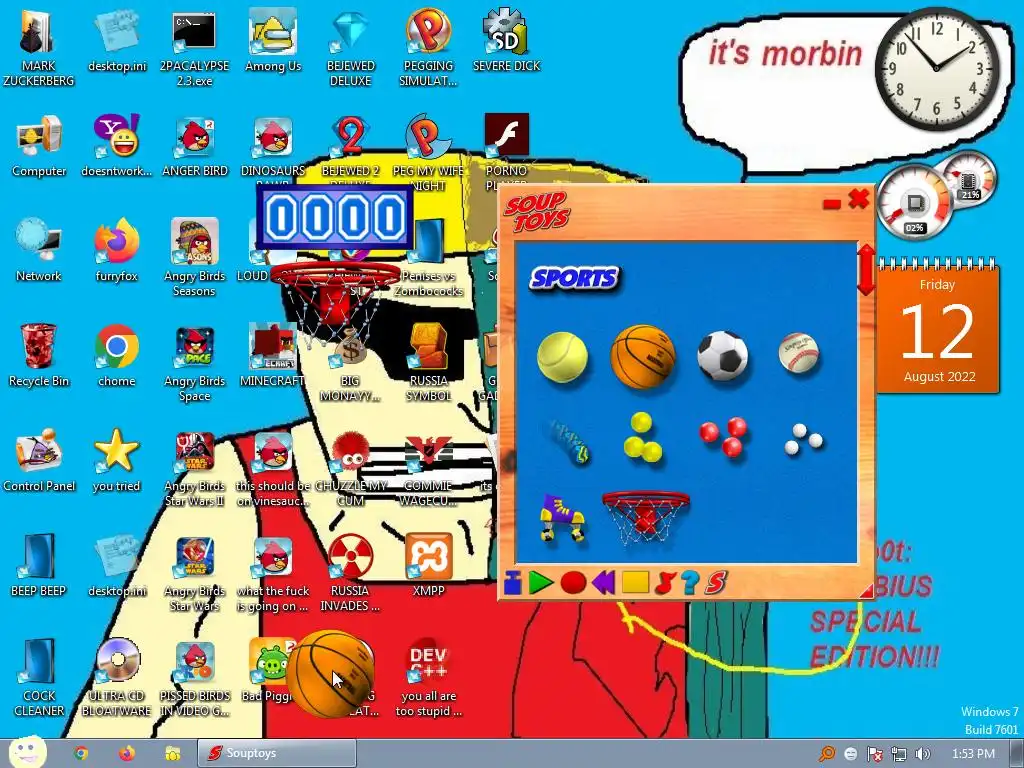
Task: Open the BEEP BEEP desktop icon
Action: [39, 567]
